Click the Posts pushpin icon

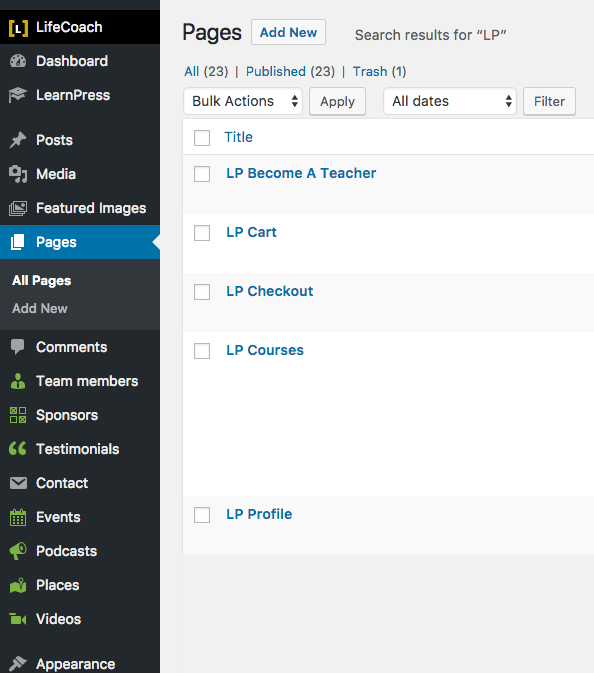pos(18,140)
